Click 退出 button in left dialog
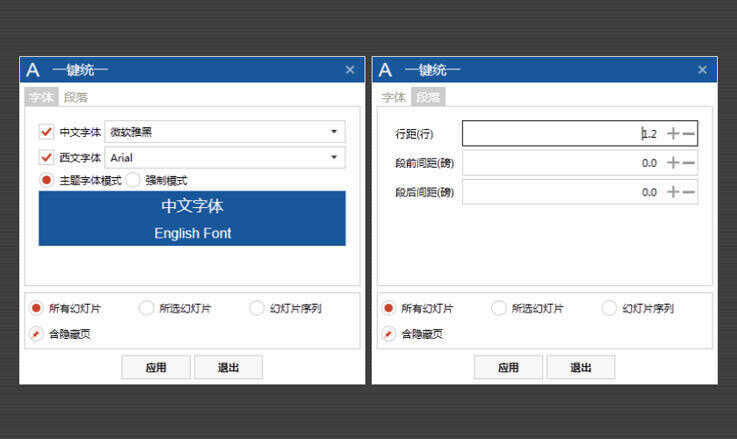Image resolution: width=737 pixels, height=439 pixels. coord(228,368)
